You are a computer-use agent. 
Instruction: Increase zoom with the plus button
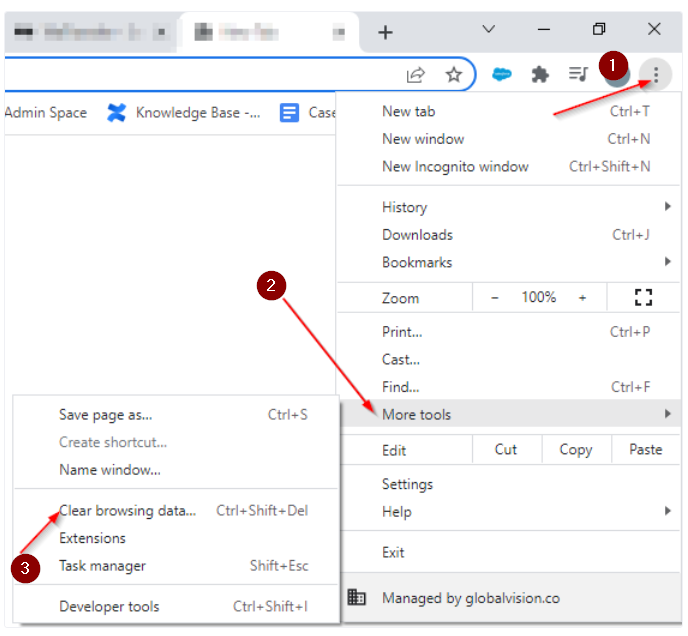coord(583,297)
